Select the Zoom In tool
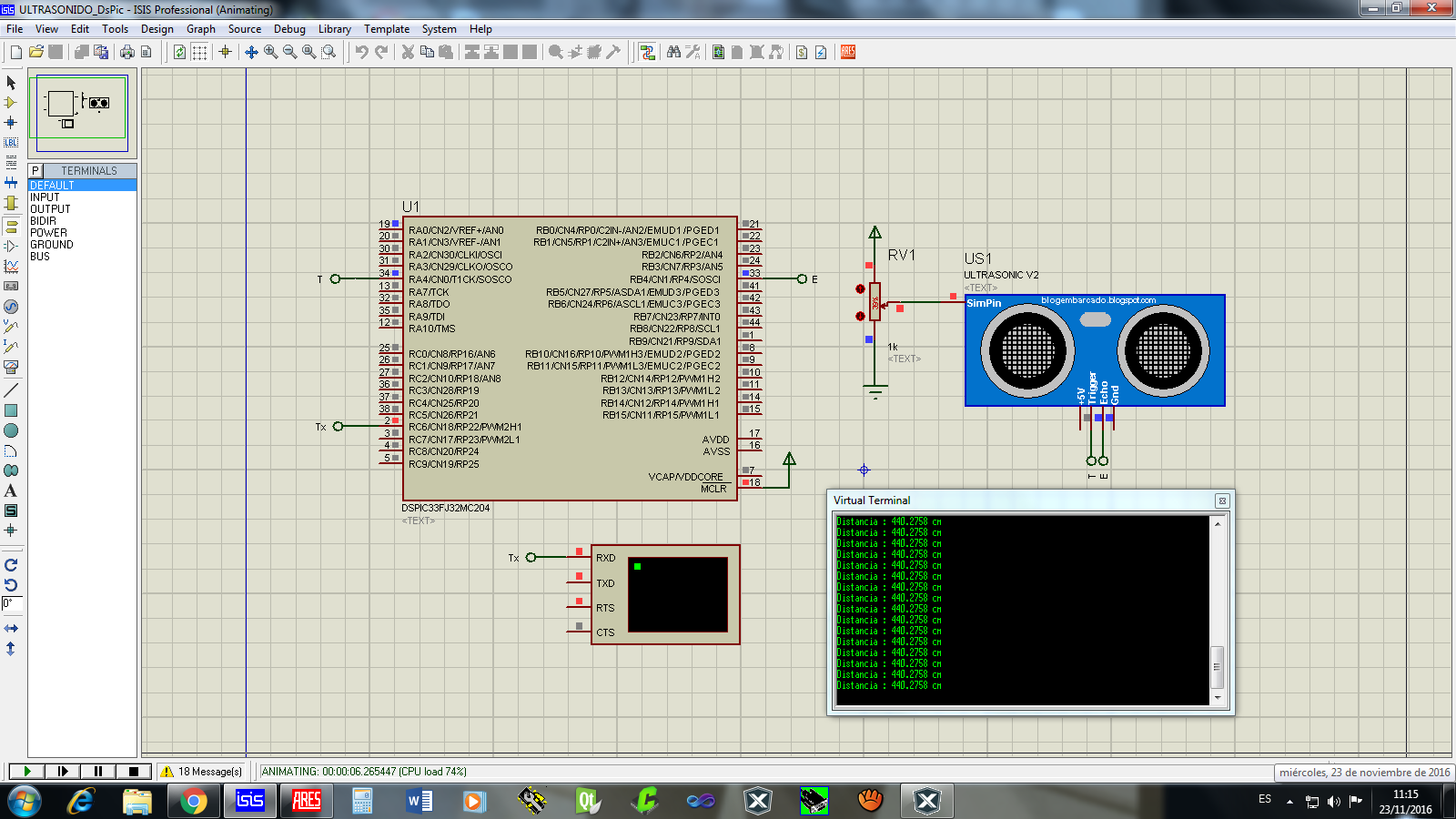The width and height of the screenshot is (1456, 819). click(x=269, y=52)
